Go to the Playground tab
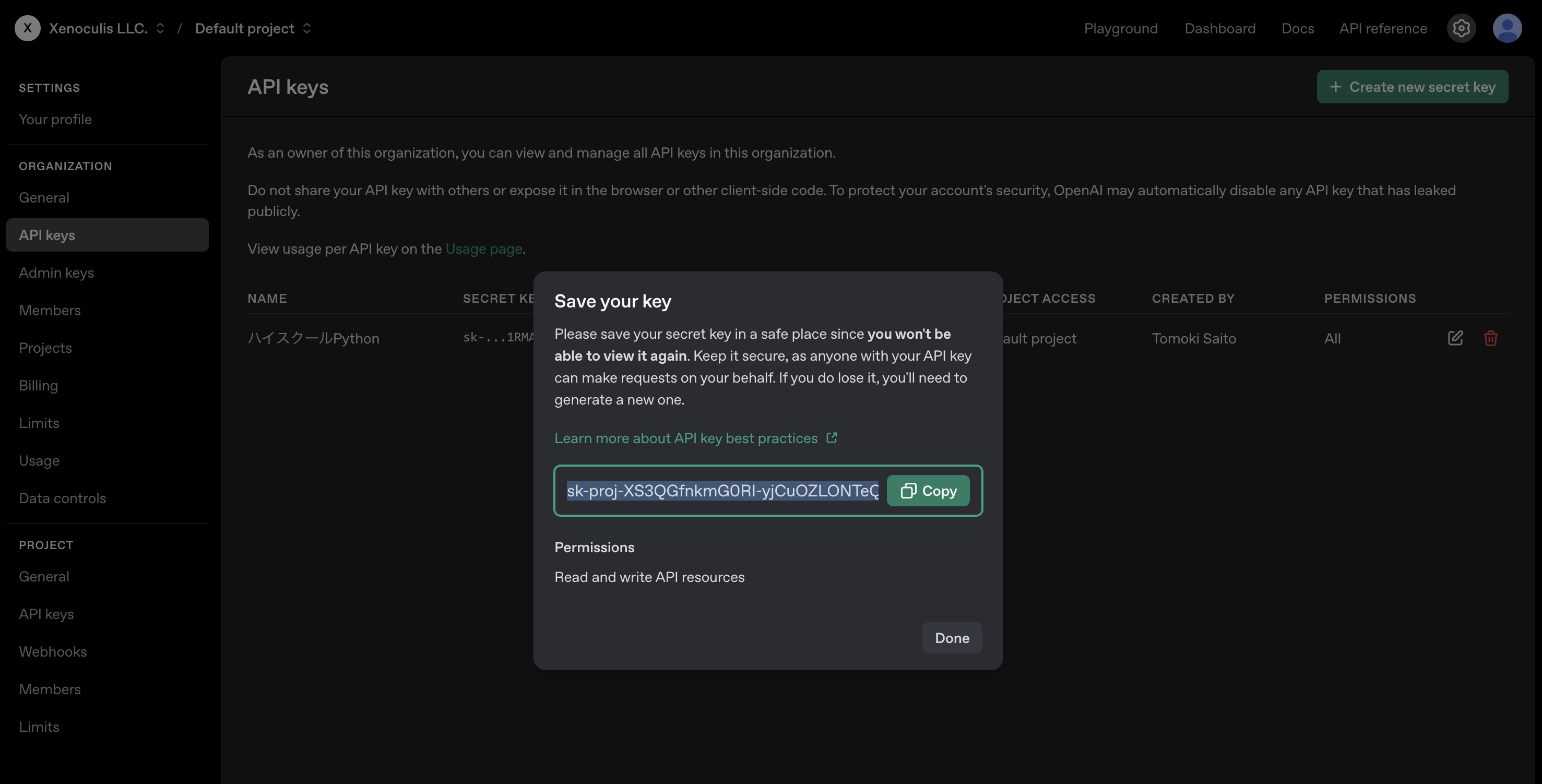The width and height of the screenshot is (1542, 784). (x=1121, y=28)
